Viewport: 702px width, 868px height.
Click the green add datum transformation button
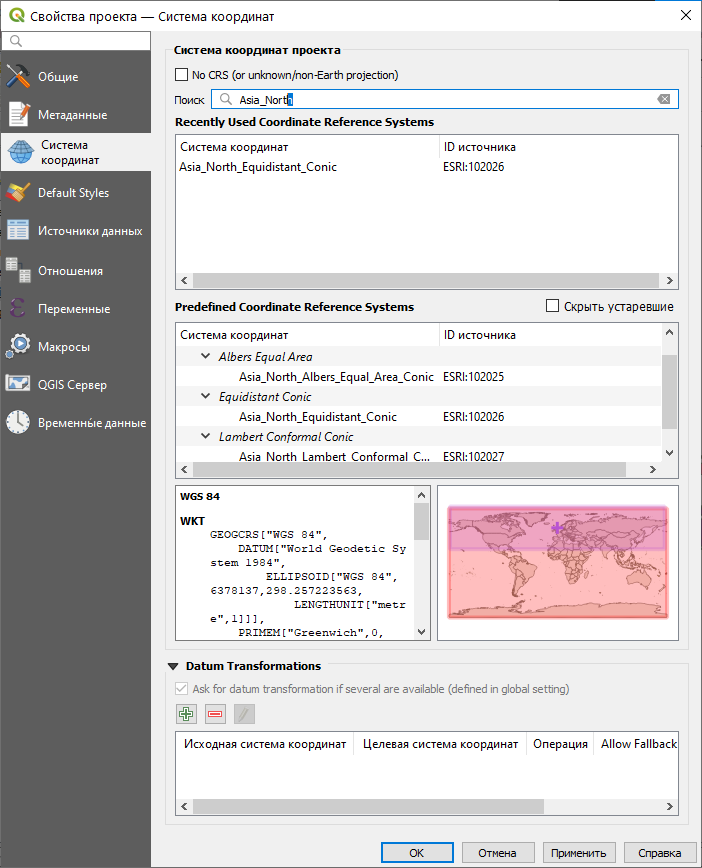point(185,714)
